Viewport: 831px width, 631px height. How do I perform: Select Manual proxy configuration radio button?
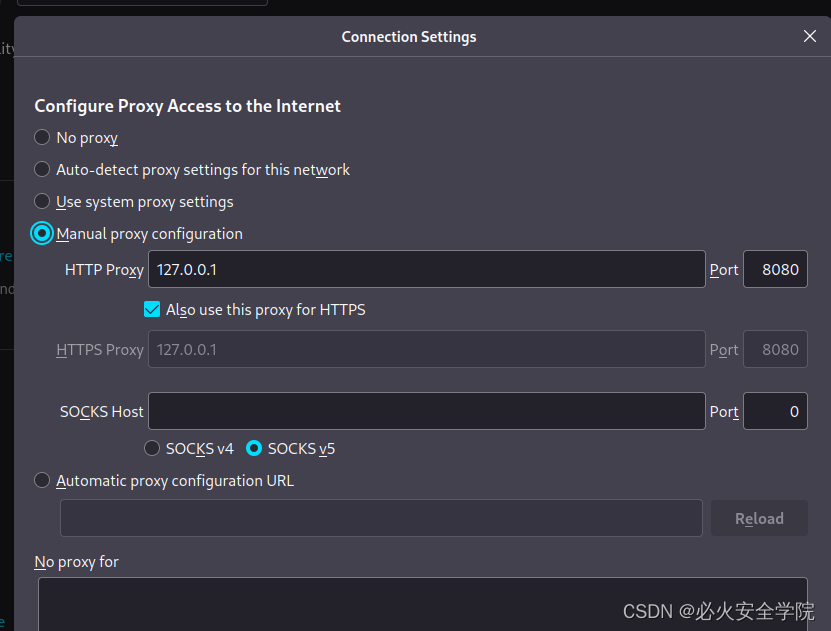(42, 234)
